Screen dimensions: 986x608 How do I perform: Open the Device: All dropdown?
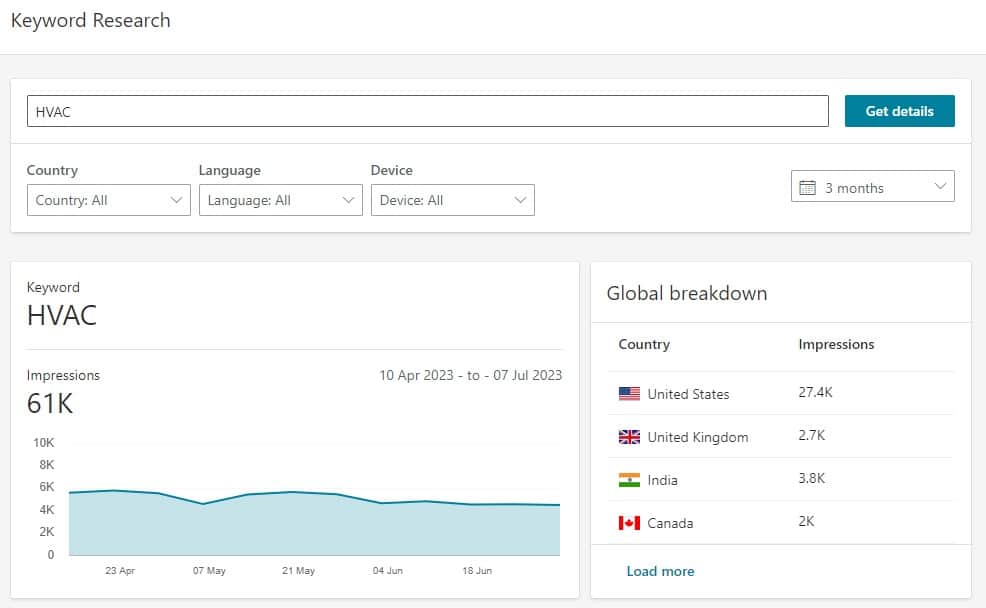[453, 200]
